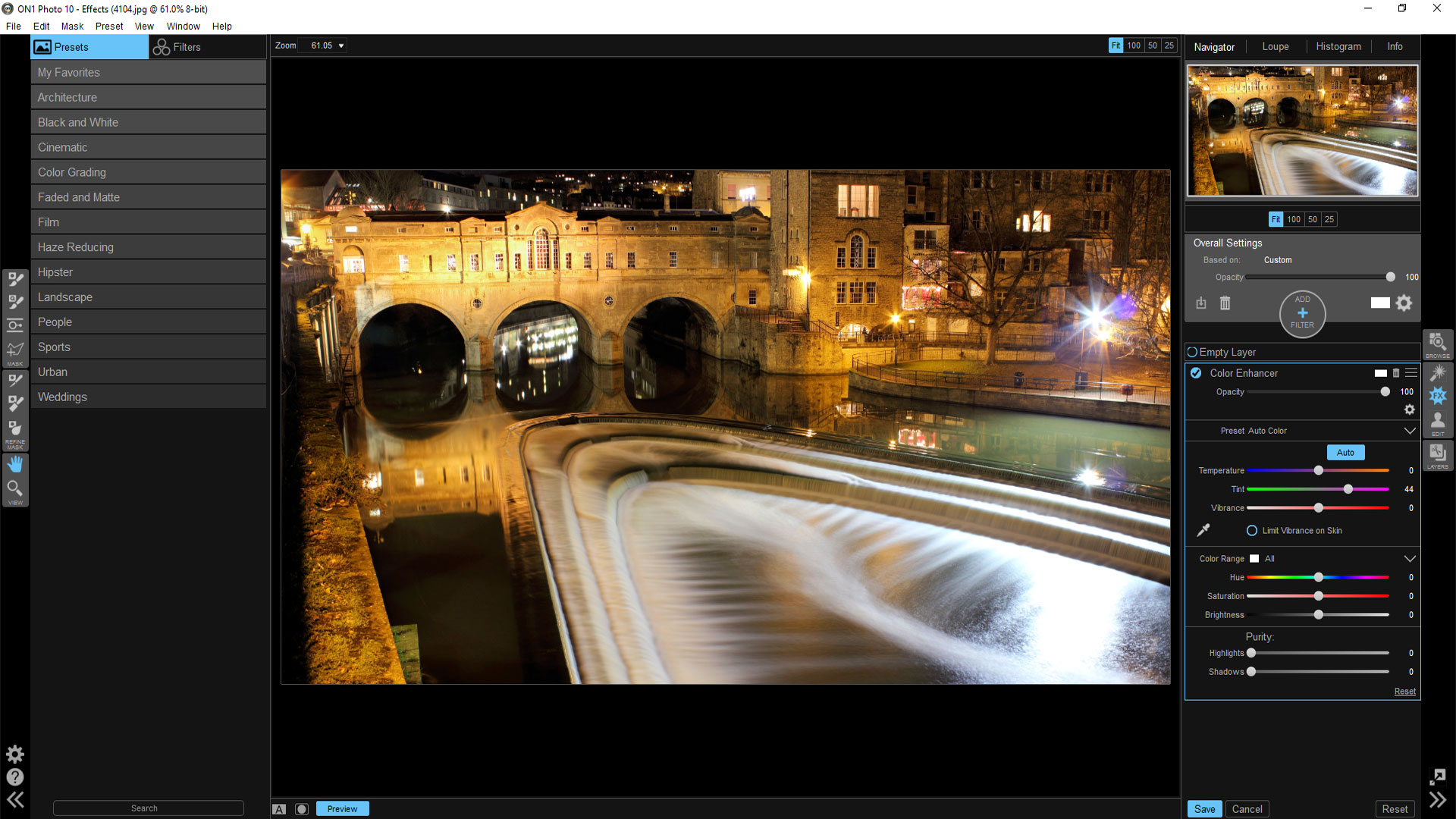Expand the Cinematic preset category
Screen dimensions: 1456x819
(149, 147)
